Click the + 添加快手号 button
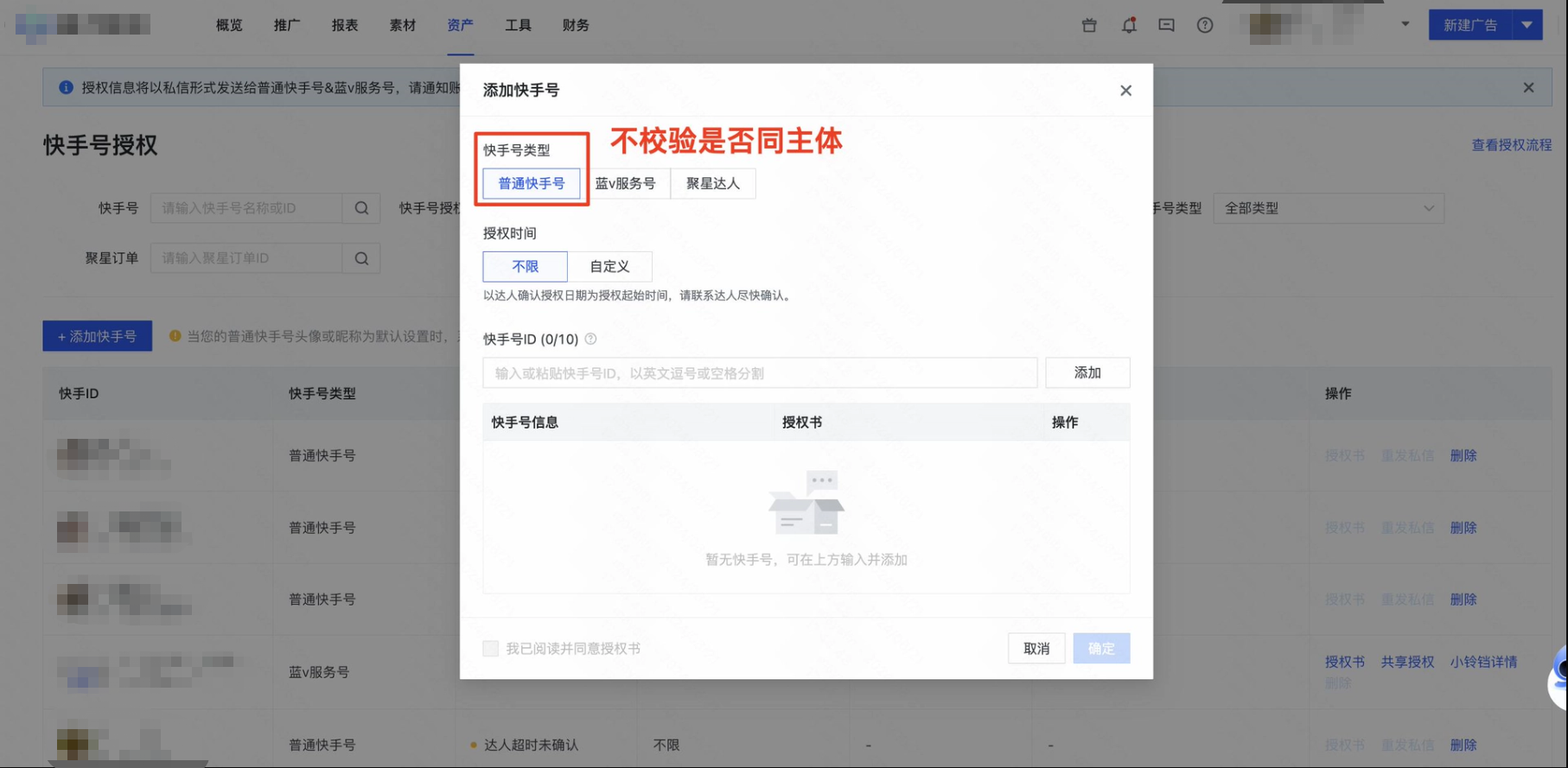1568x768 pixels. [x=97, y=336]
